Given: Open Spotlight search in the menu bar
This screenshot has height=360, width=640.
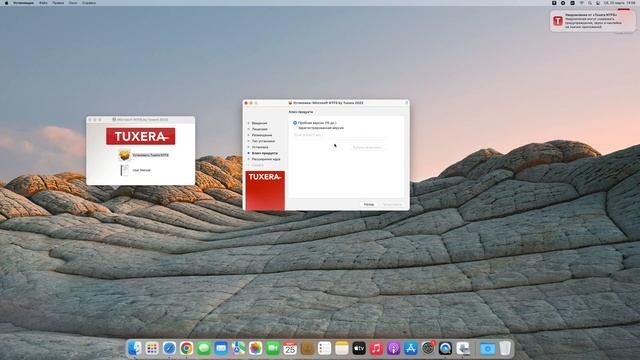Looking at the screenshot, I should pos(590,3).
